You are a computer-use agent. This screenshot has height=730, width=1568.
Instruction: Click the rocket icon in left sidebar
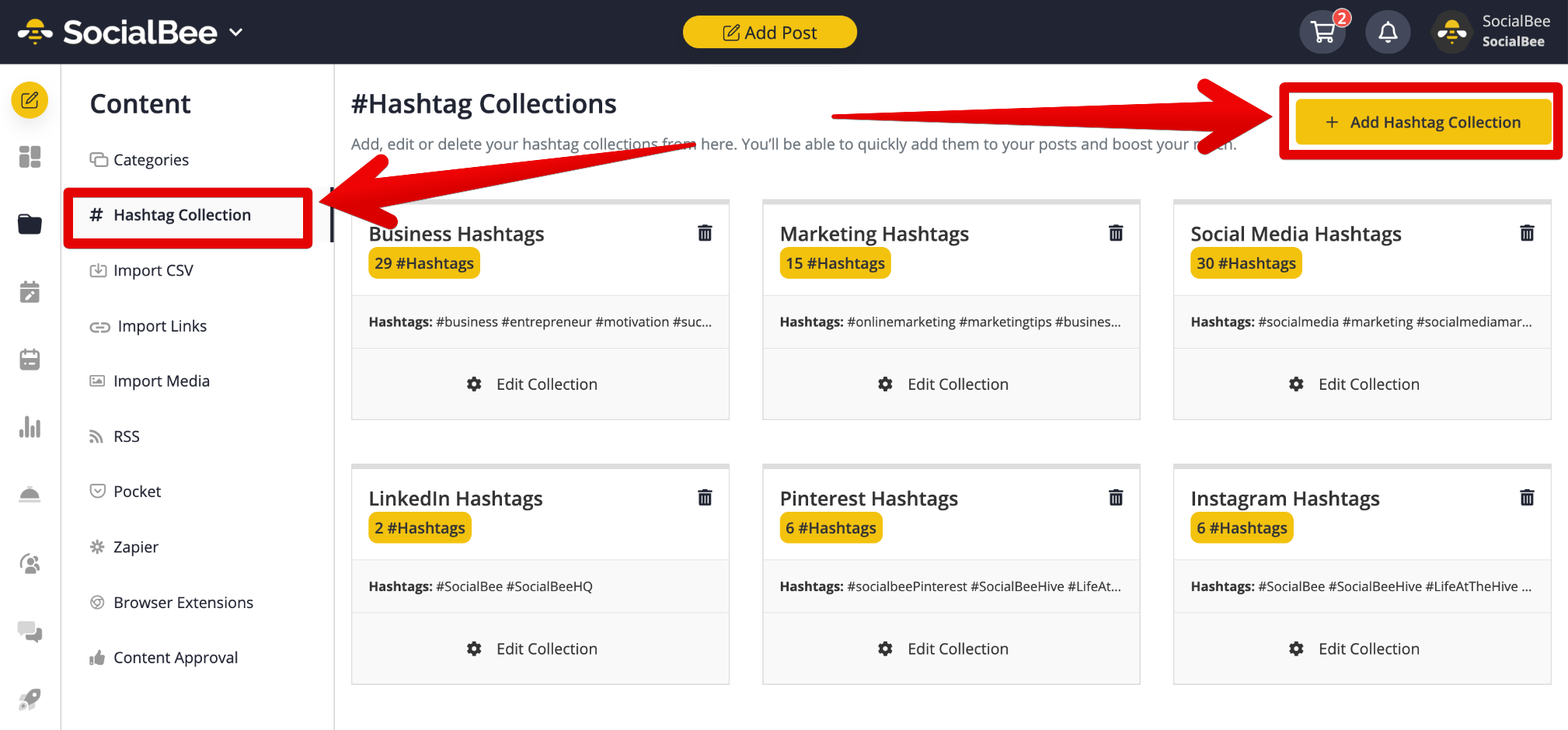pos(30,699)
